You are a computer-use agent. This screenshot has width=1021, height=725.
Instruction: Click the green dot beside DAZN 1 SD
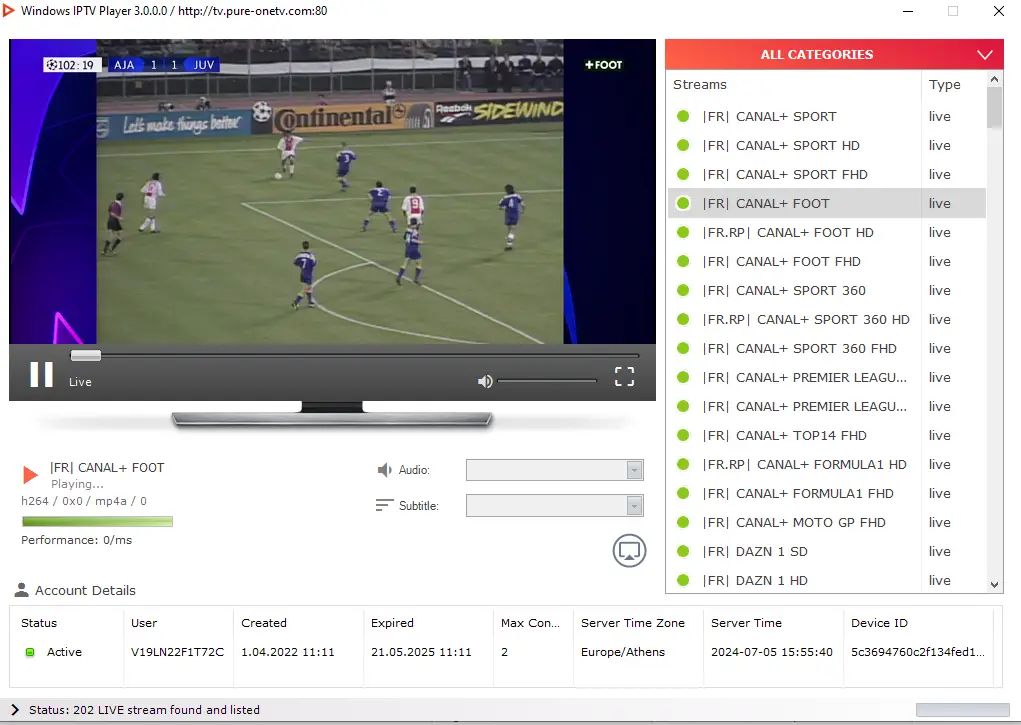683,551
